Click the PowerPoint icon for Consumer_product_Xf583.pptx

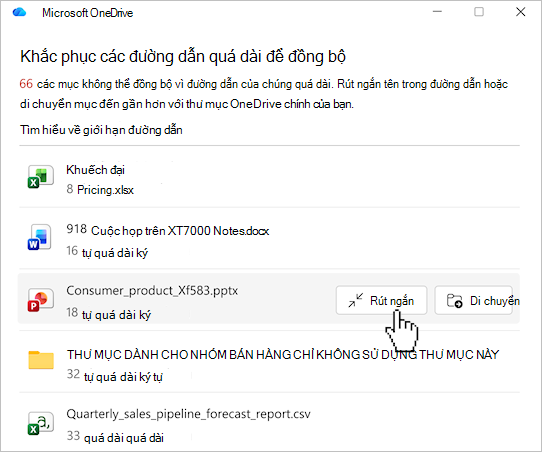tap(40, 299)
